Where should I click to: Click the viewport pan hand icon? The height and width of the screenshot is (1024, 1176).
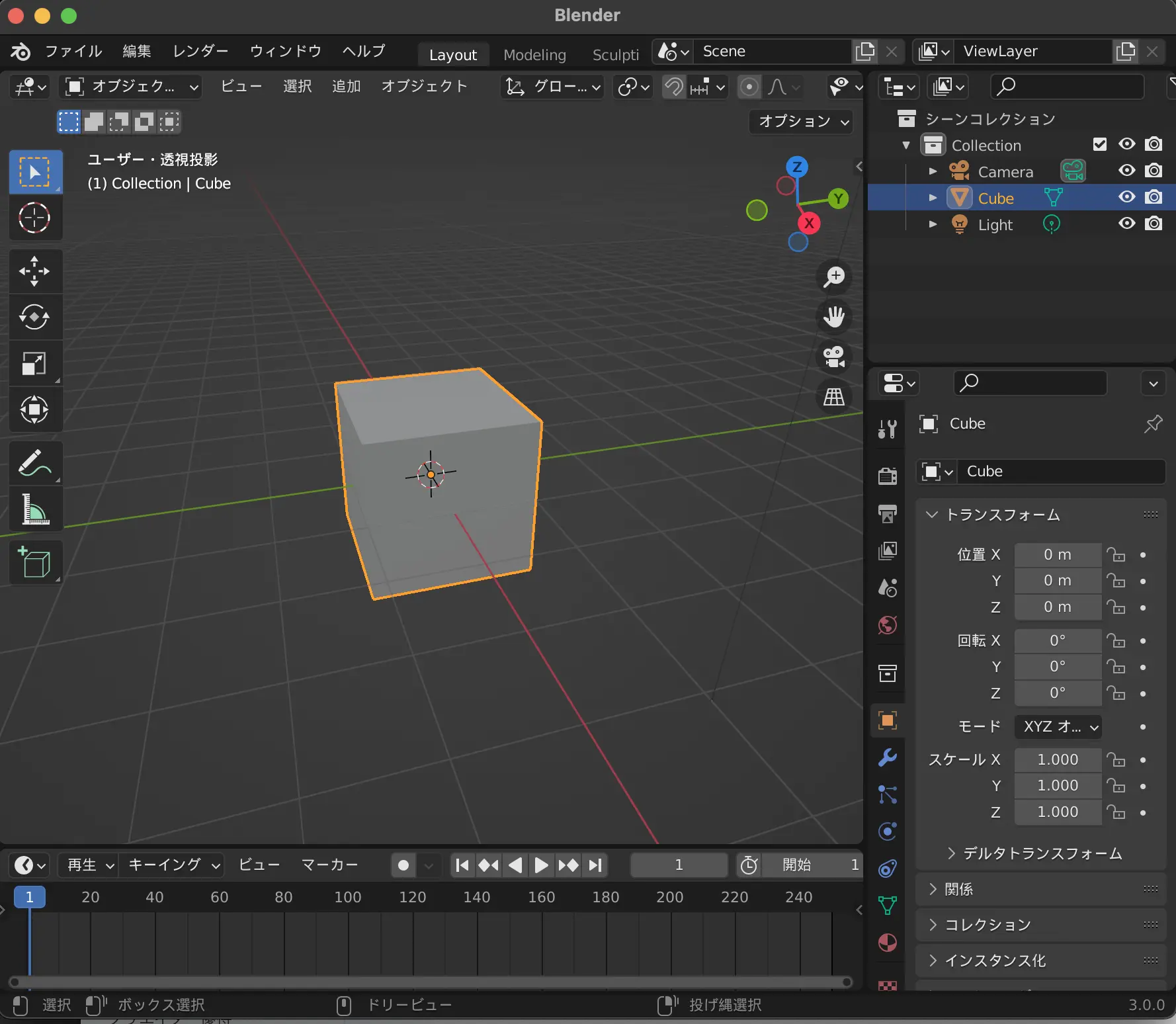pyautogui.click(x=834, y=317)
